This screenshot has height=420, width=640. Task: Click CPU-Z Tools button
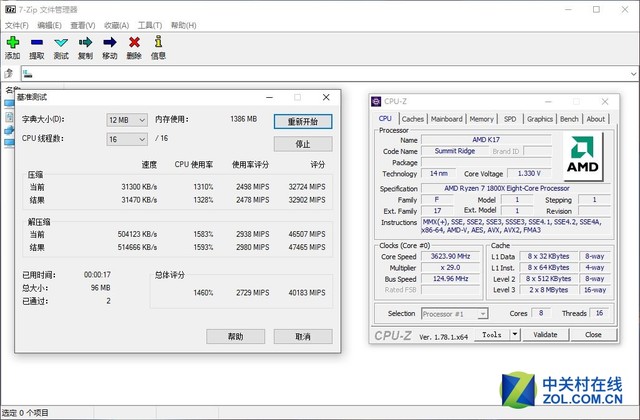click(x=492, y=334)
